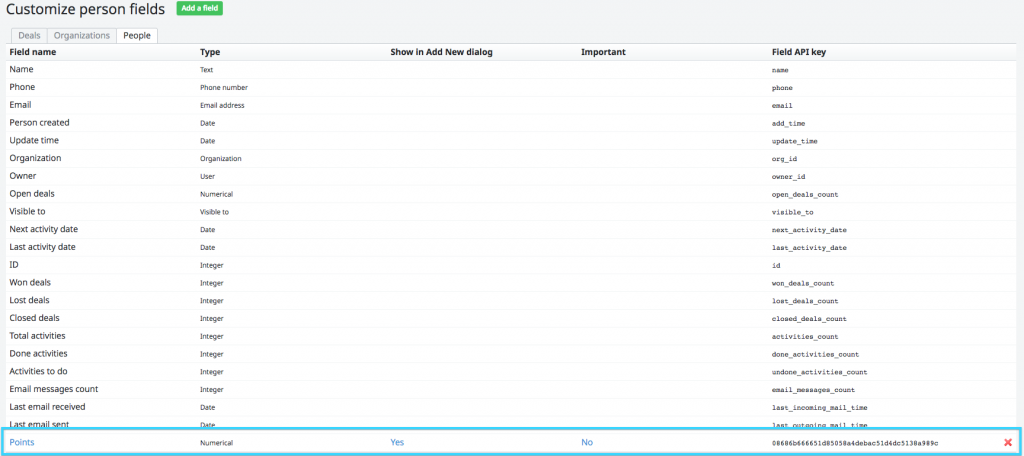Image resolution: width=1024 pixels, height=456 pixels.
Task: Select the Next activity date row
Action: click(43, 229)
